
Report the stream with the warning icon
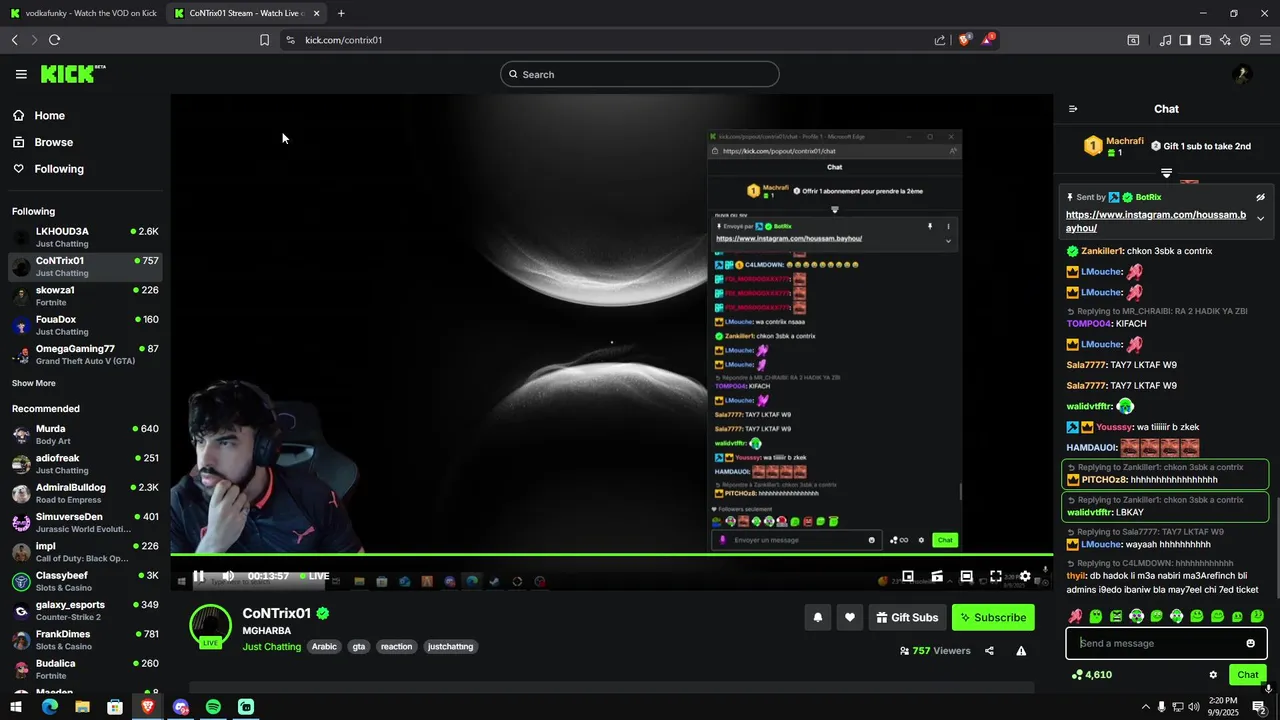pos(1021,651)
